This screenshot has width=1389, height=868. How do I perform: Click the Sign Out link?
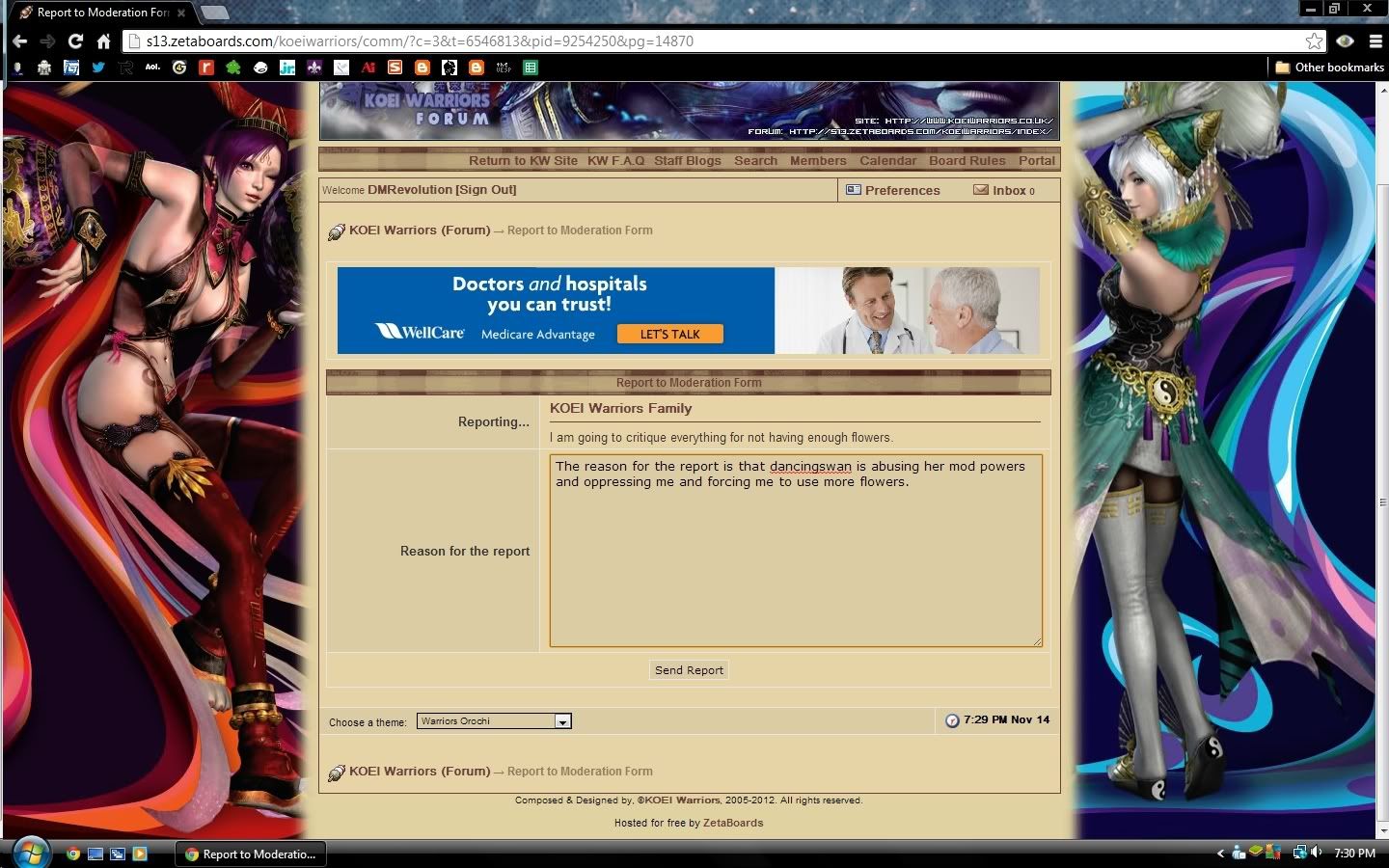[486, 190]
